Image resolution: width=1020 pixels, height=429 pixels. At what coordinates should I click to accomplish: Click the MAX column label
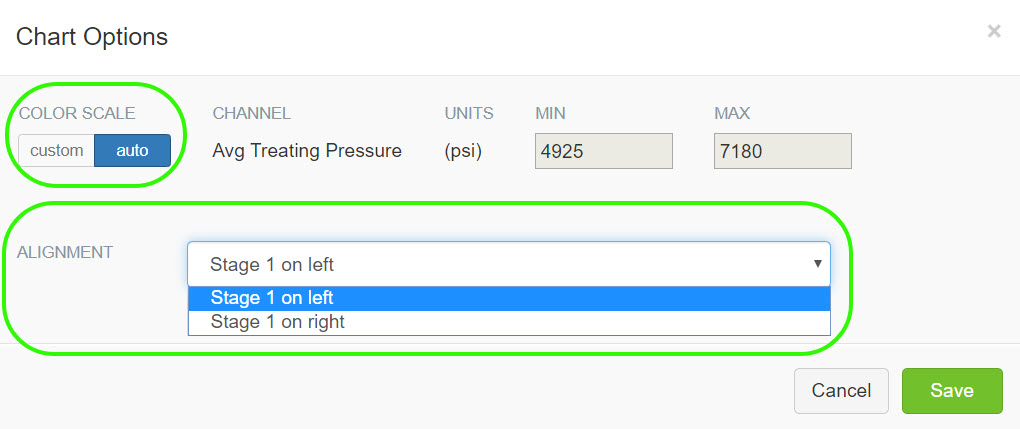732,114
